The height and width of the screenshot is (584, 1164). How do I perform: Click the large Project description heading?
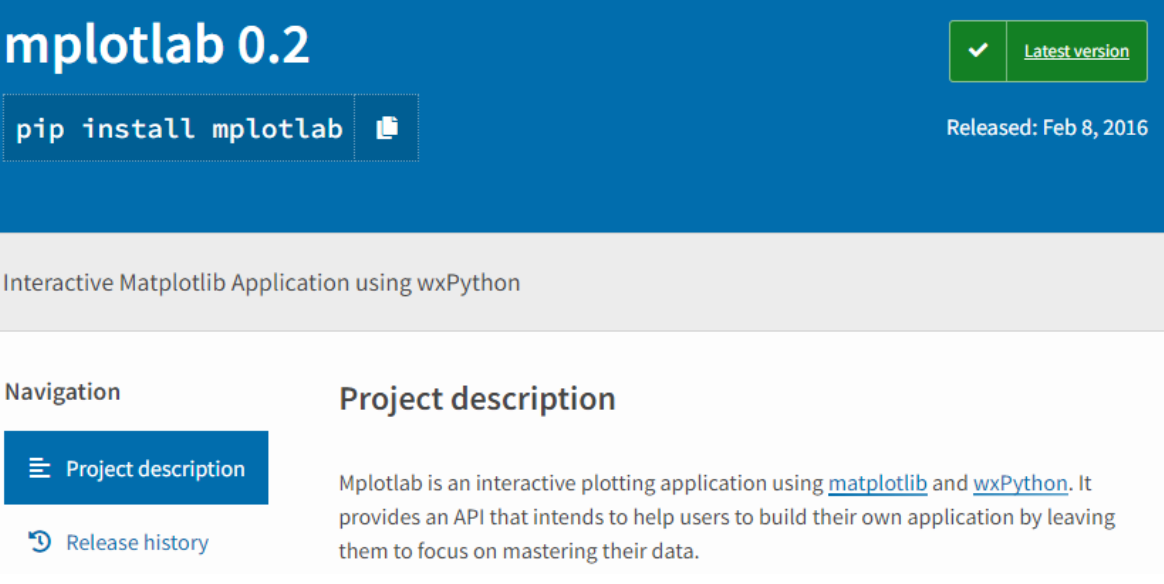[477, 398]
